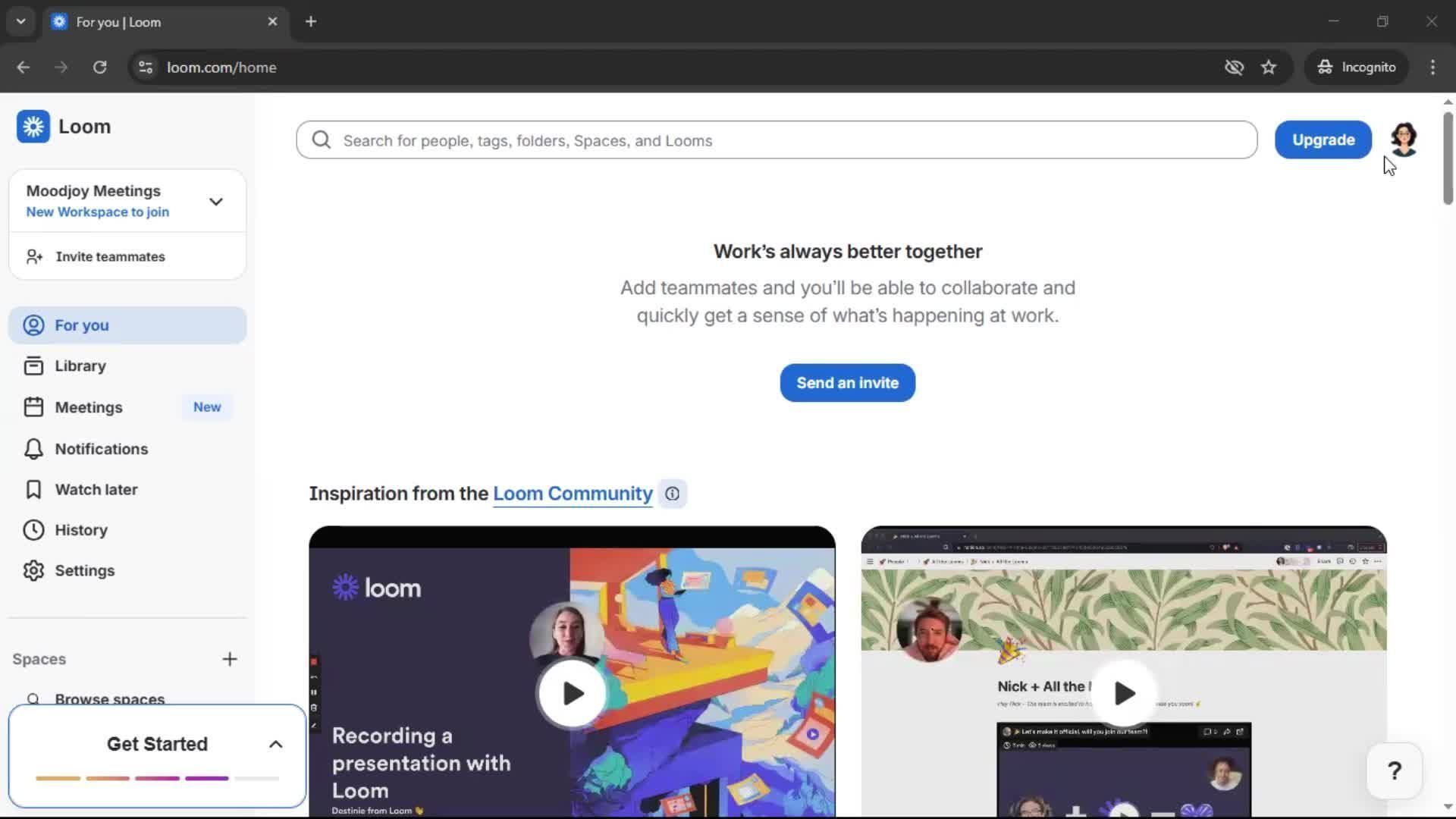
Task: Open the browser tab search dropdown
Action: (x=20, y=21)
